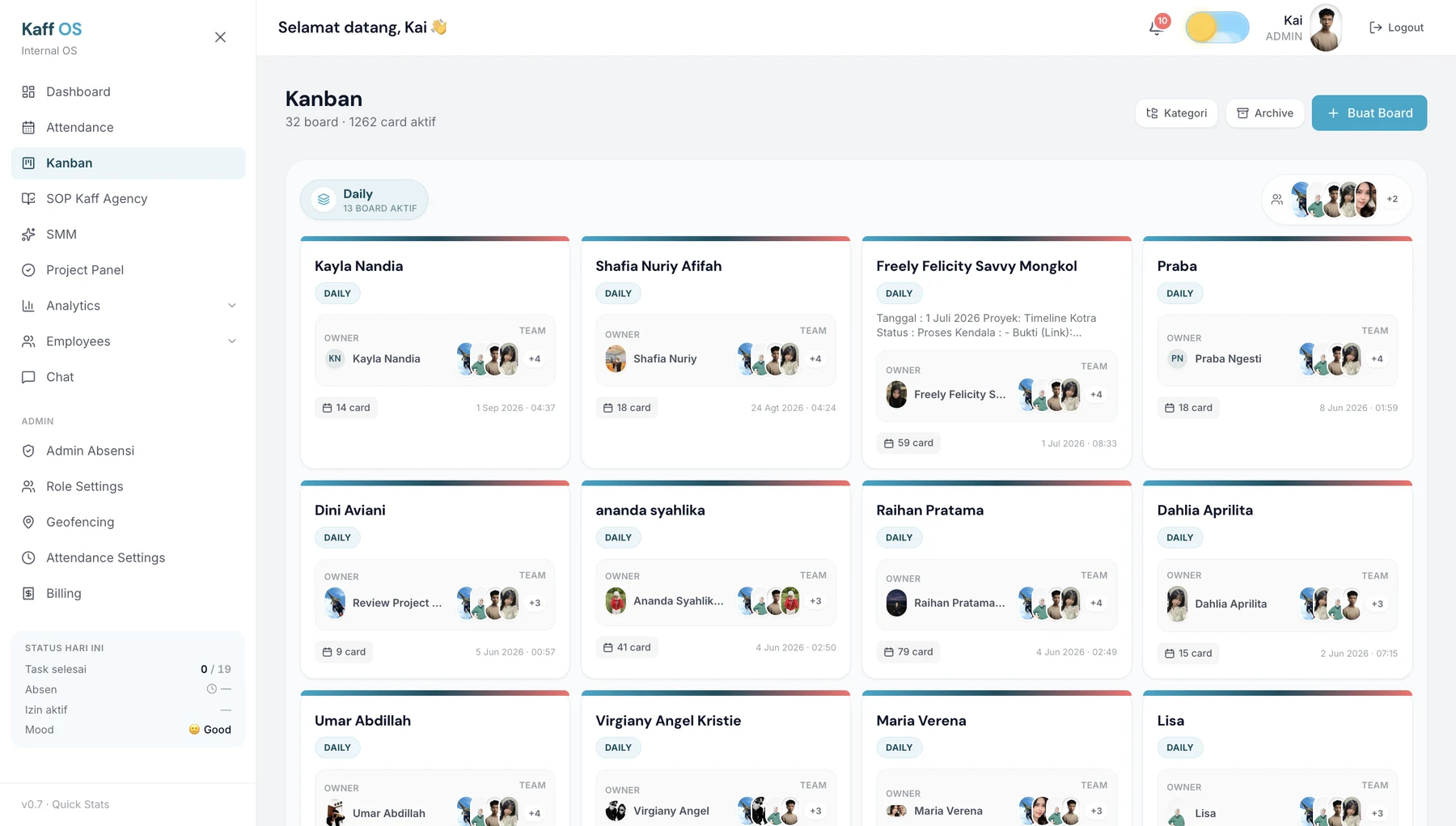Navigate to Project Panel
The image size is (1456, 826).
pyautogui.click(x=128, y=269)
